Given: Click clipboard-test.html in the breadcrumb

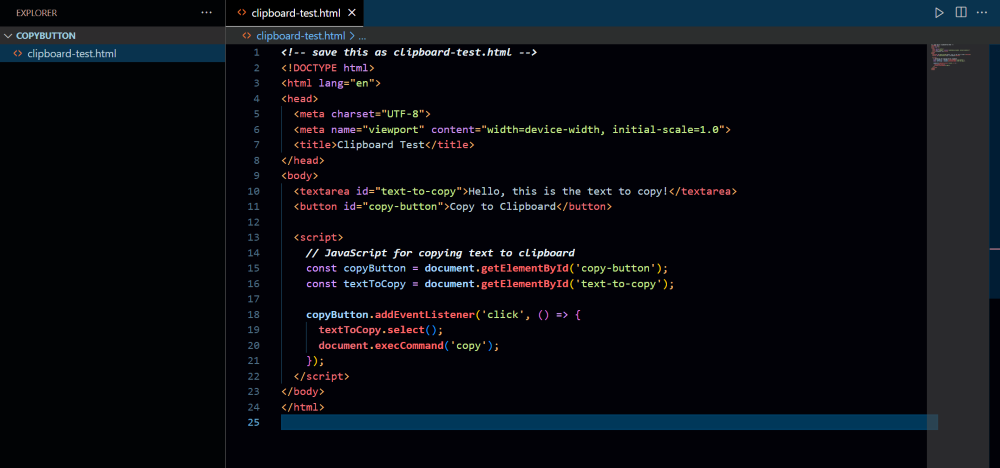Looking at the screenshot, I should pos(300,36).
